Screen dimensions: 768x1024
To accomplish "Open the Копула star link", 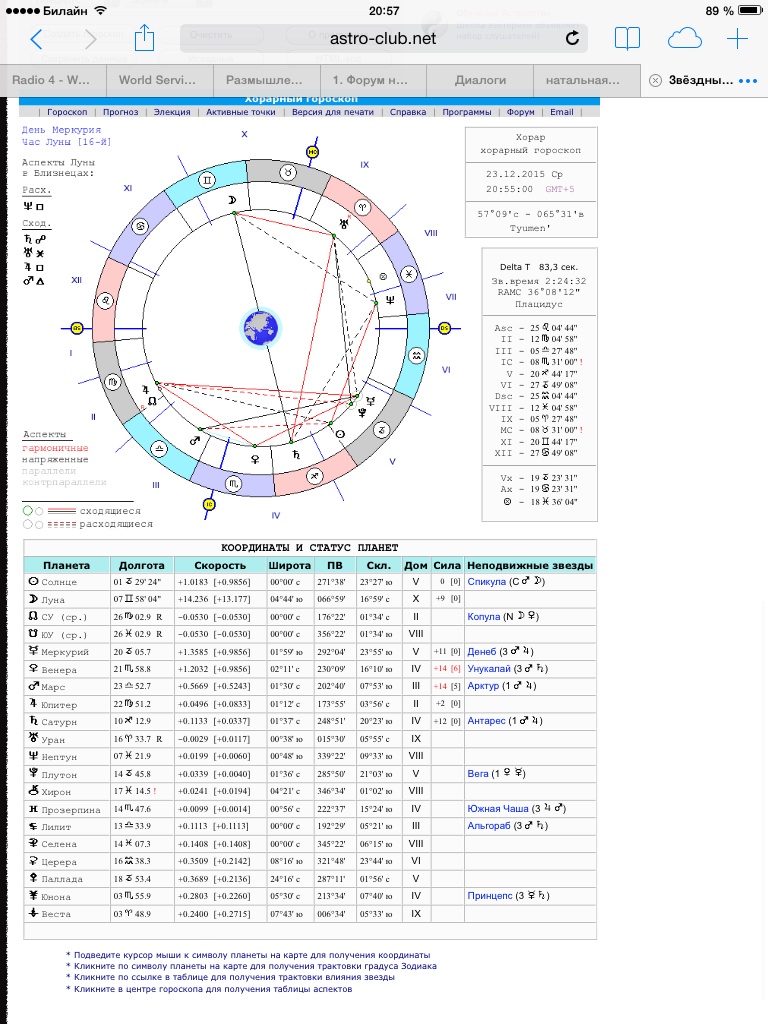I will [x=484, y=616].
